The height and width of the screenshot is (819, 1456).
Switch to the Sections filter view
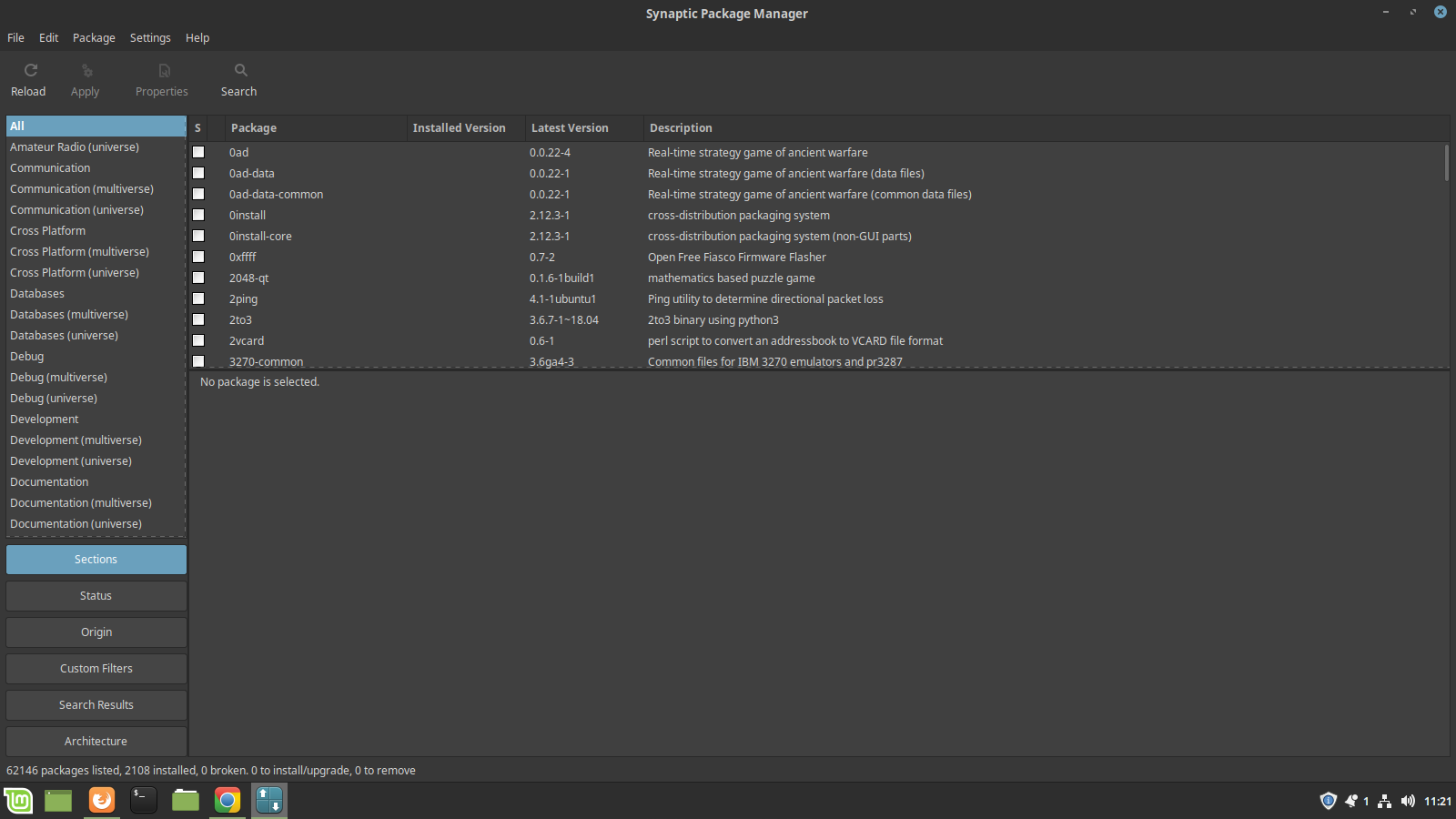(96, 560)
